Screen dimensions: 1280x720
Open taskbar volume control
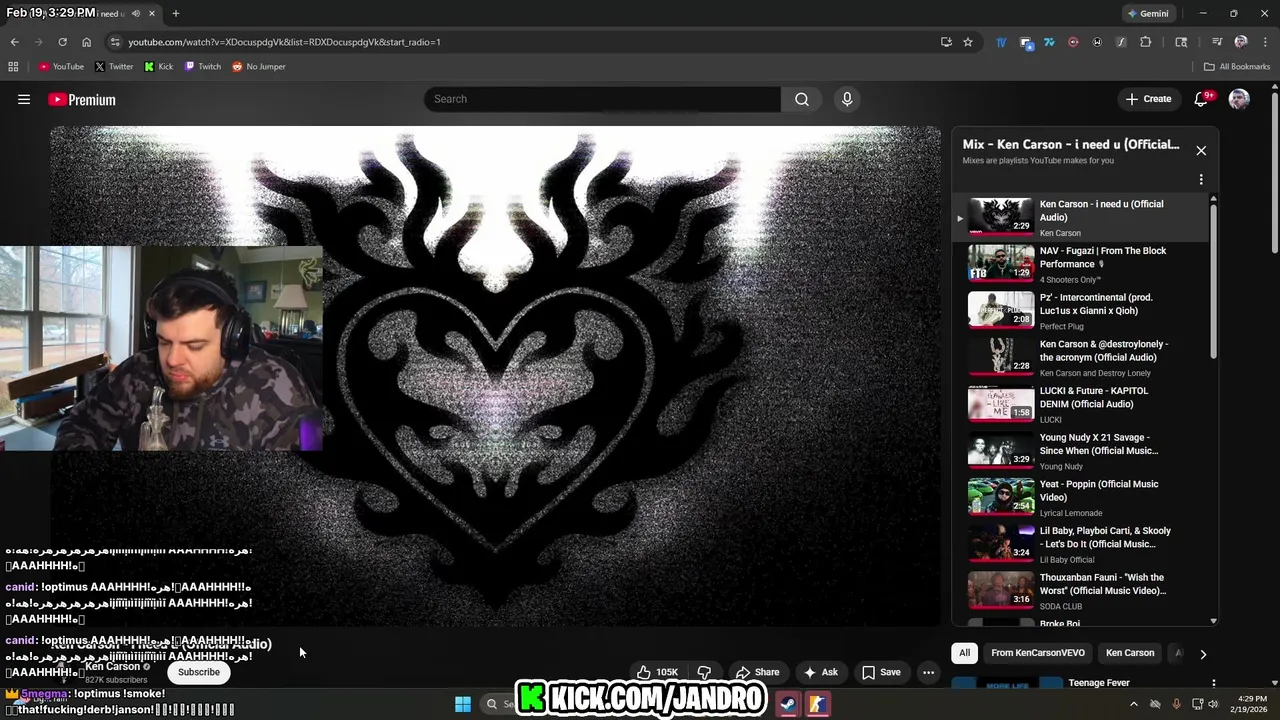coord(1213,704)
